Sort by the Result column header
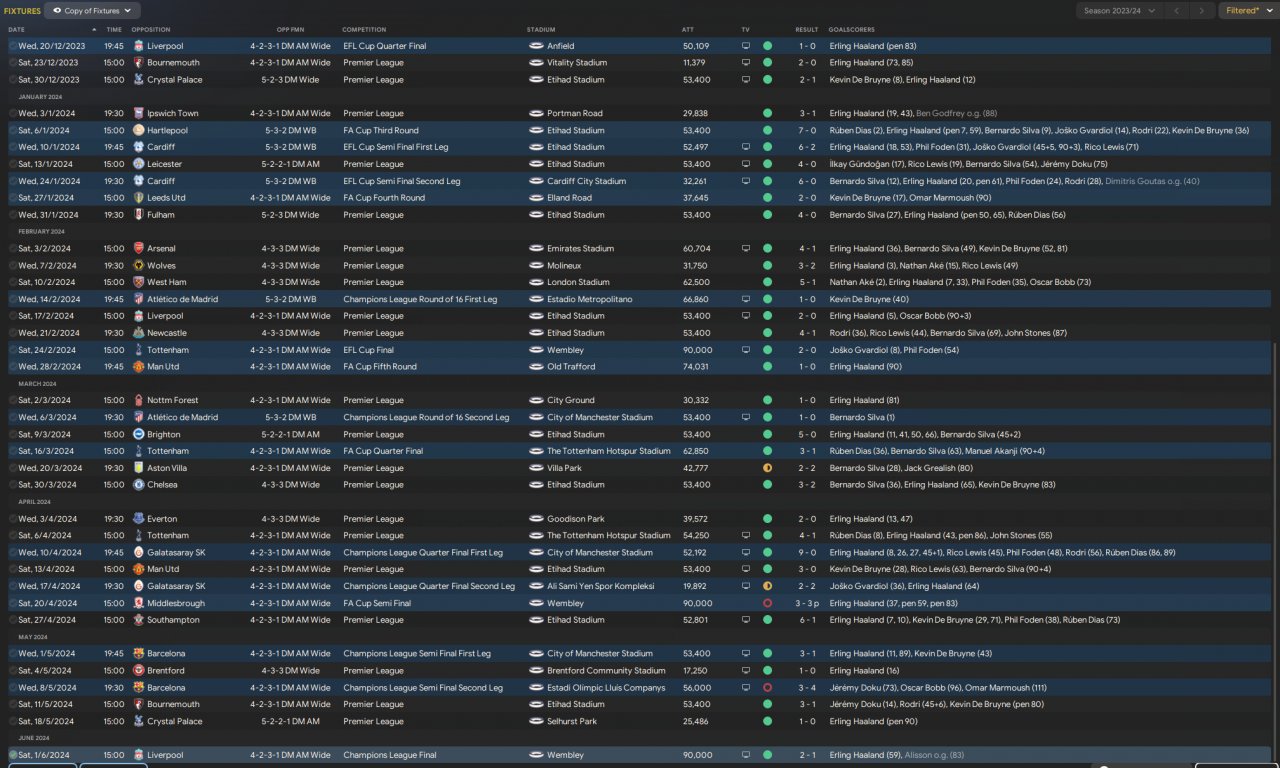 pos(806,30)
